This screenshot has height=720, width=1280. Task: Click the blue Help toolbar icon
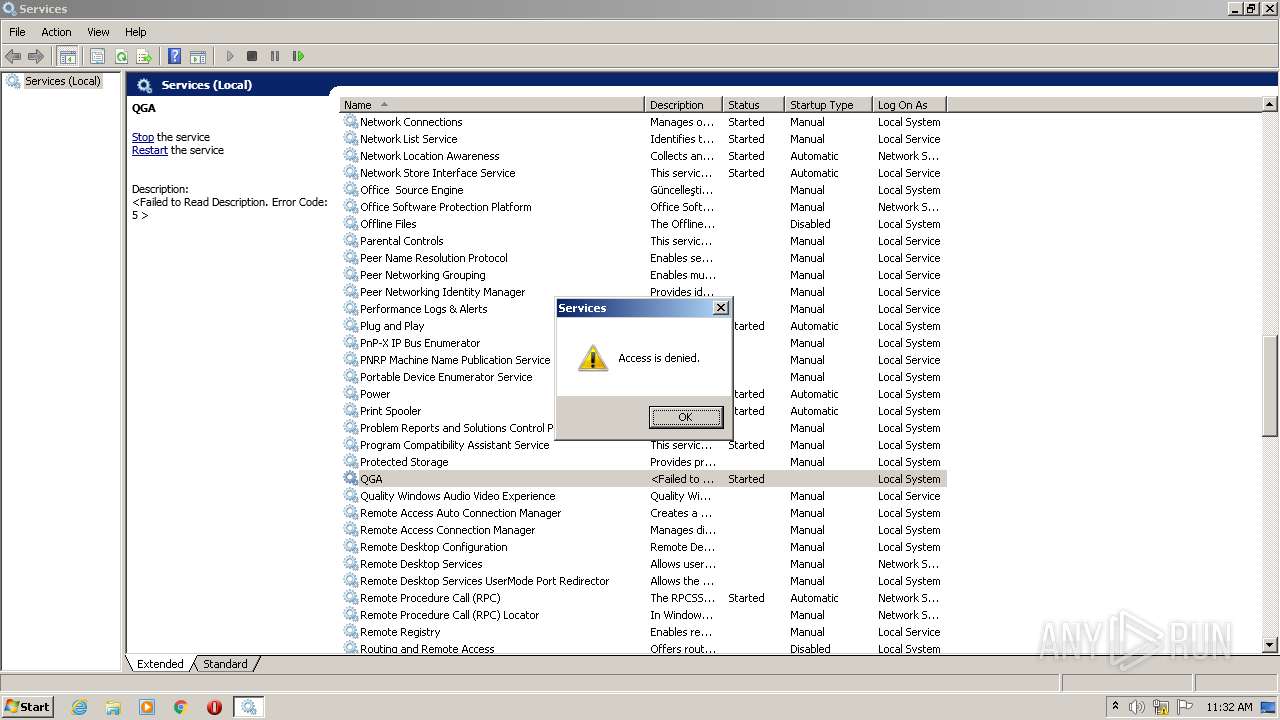175,57
